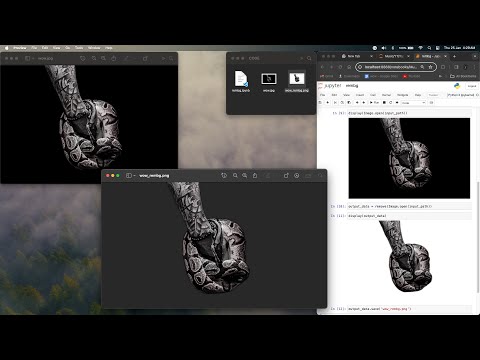Open a new browser tab with plus button
This screenshot has height=360, width=480.
[x=454, y=56]
